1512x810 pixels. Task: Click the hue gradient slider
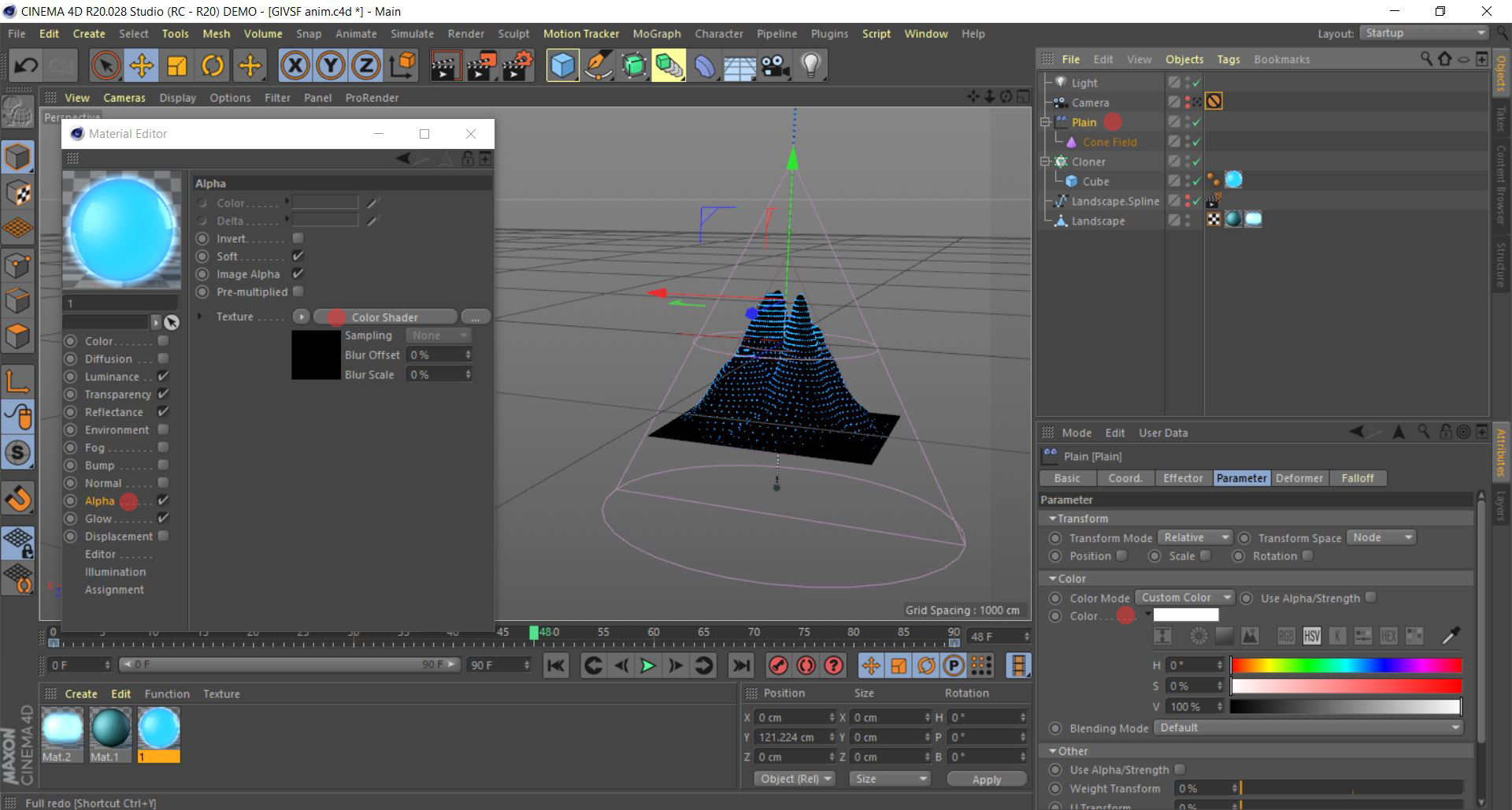(1345, 665)
